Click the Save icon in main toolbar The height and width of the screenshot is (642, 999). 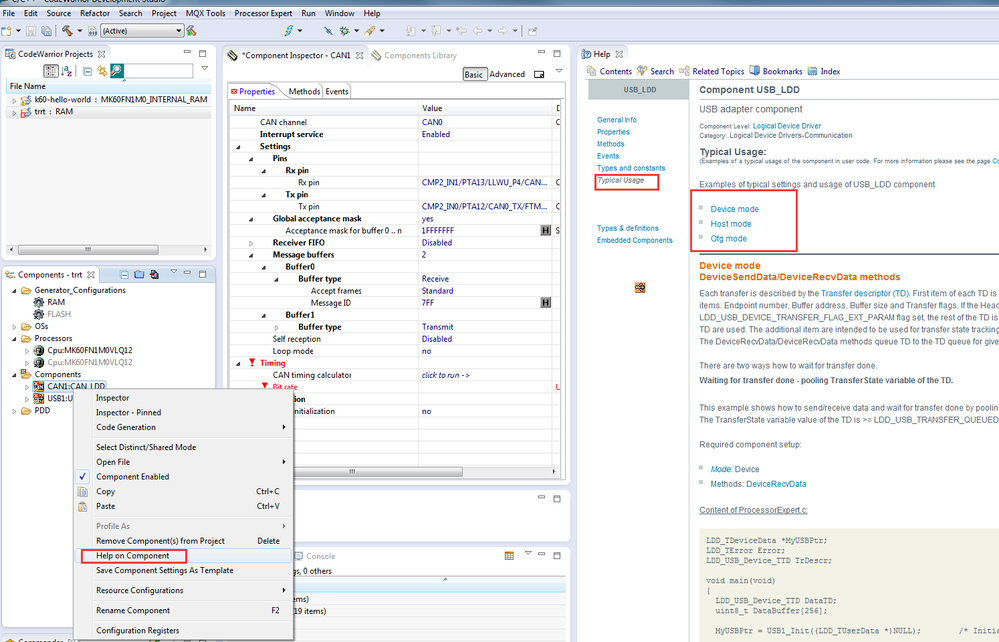[31, 31]
